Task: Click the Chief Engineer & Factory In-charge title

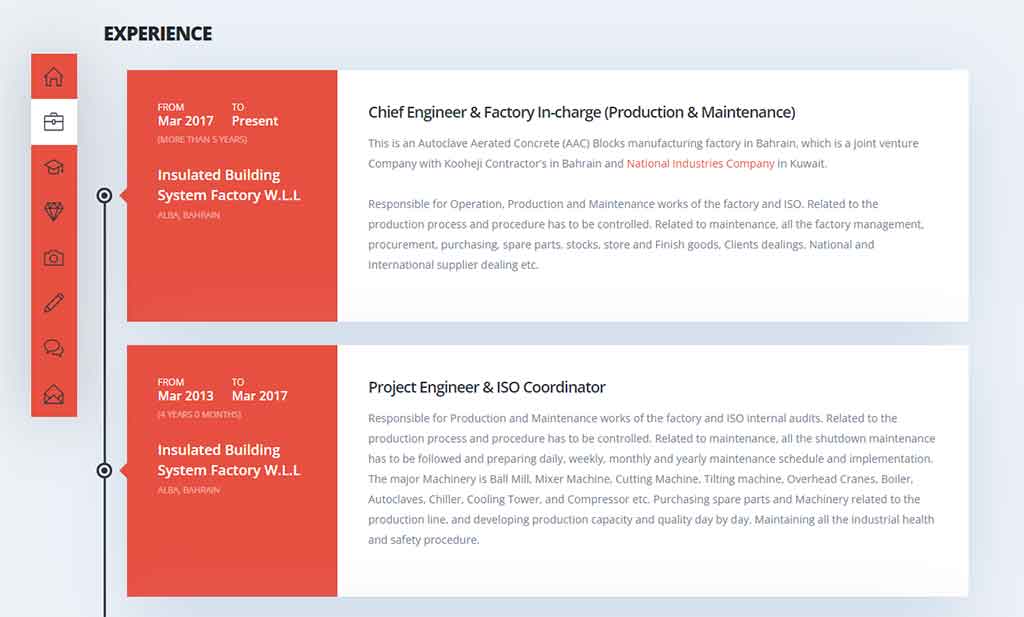Action: 581,112
